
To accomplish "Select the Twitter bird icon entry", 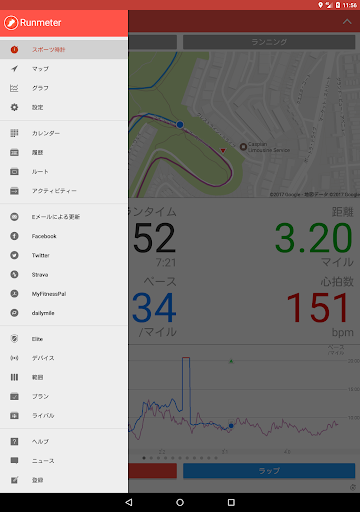I will pos(64,255).
